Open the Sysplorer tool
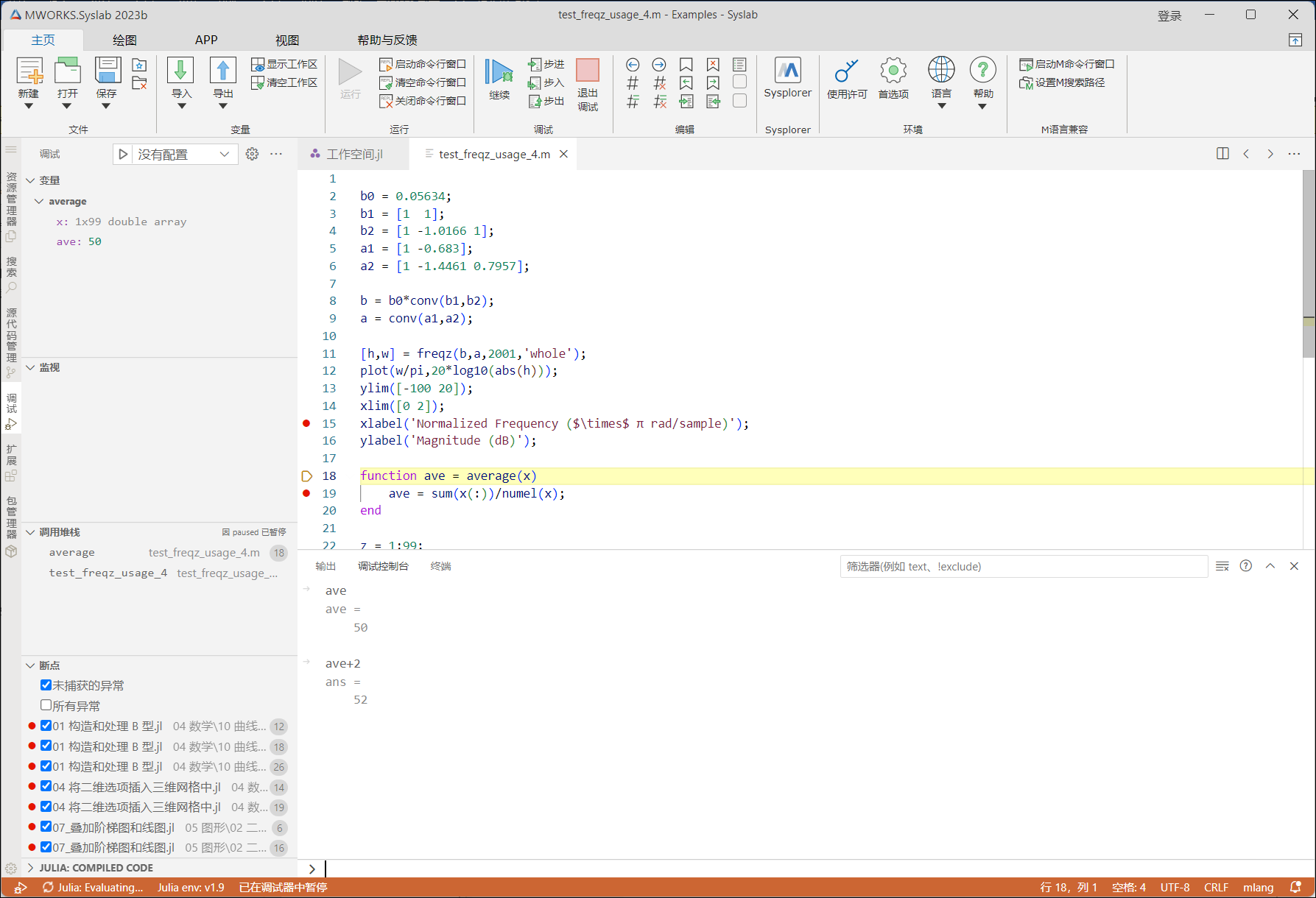The height and width of the screenshot is (898, 1316). (x=787, y=71)
